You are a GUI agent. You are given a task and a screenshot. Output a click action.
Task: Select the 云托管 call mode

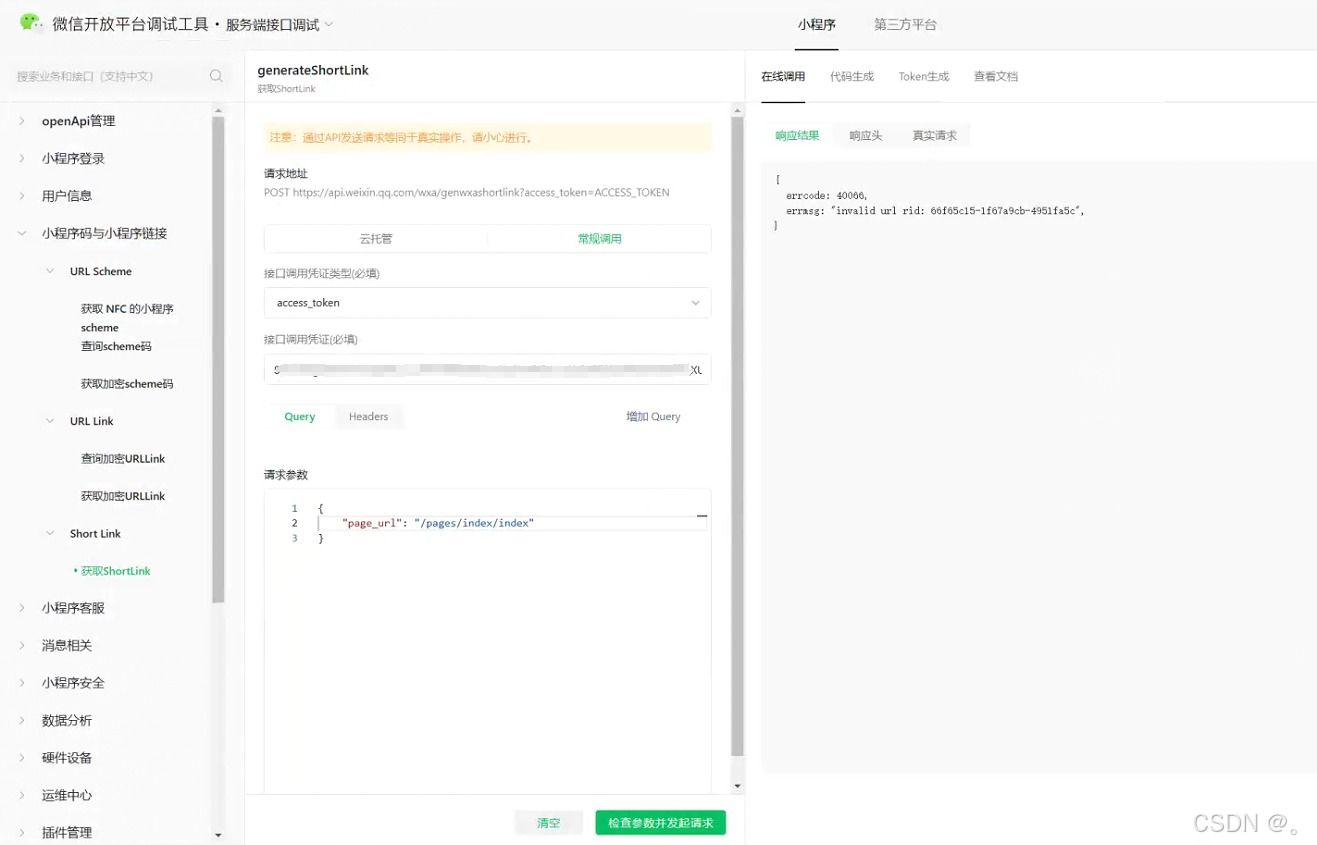pos(376,239)
